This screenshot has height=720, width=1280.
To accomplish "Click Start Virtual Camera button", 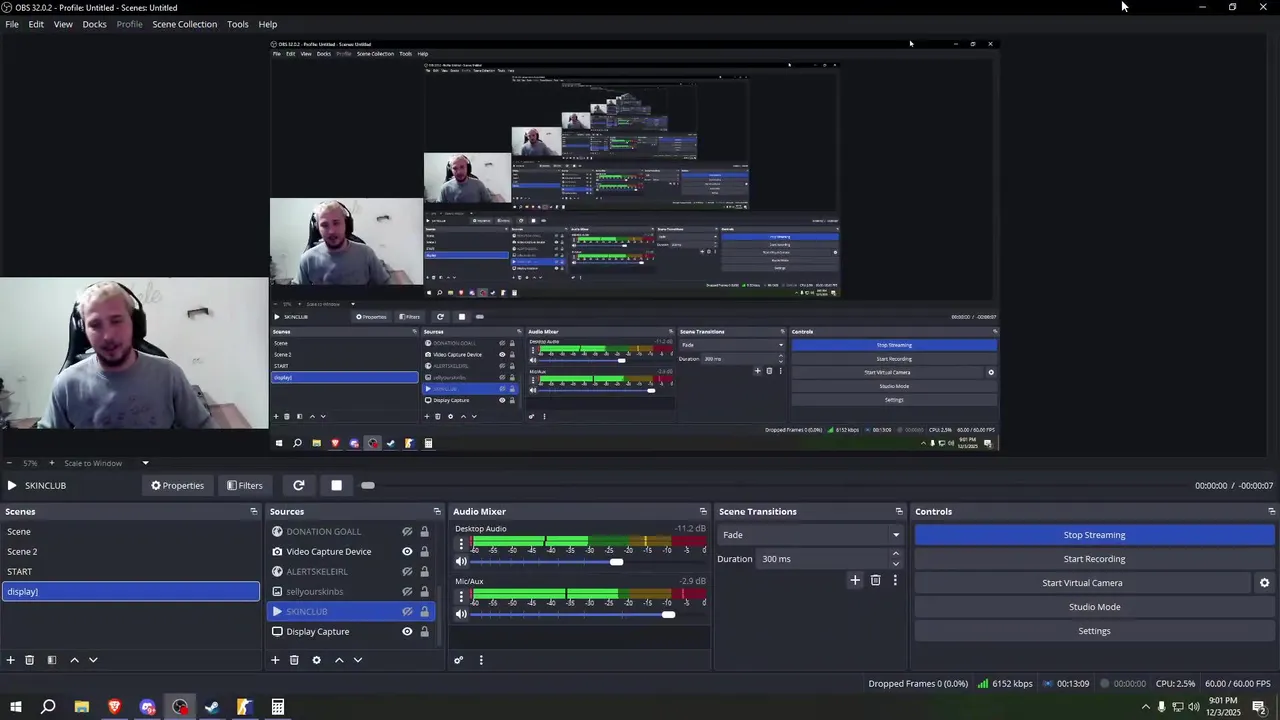I will (x=1082, y=583).
